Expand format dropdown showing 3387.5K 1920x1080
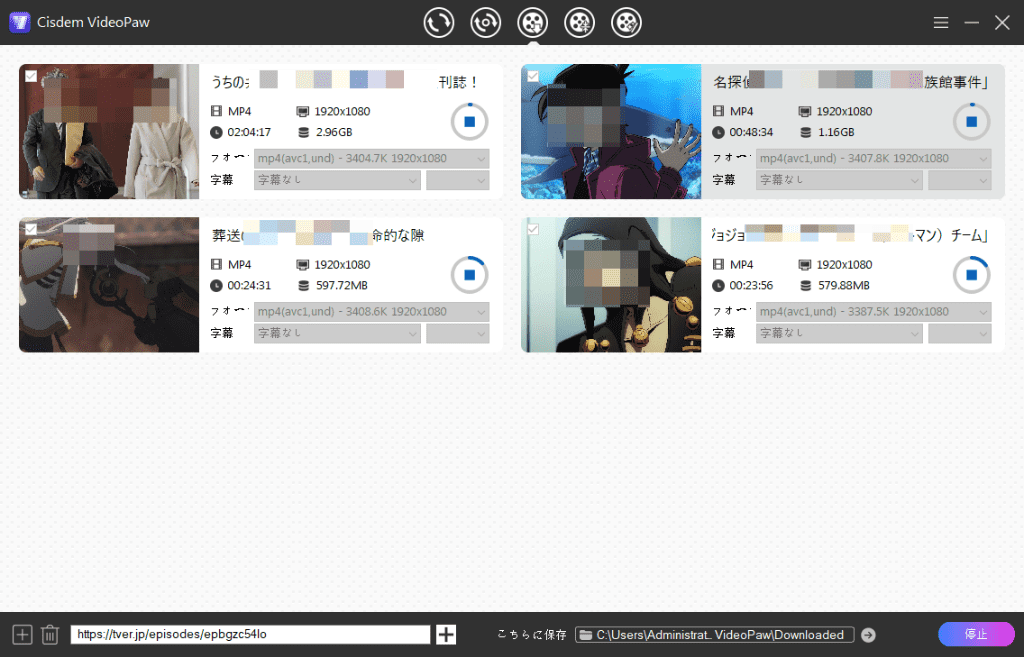 point(872,311)
